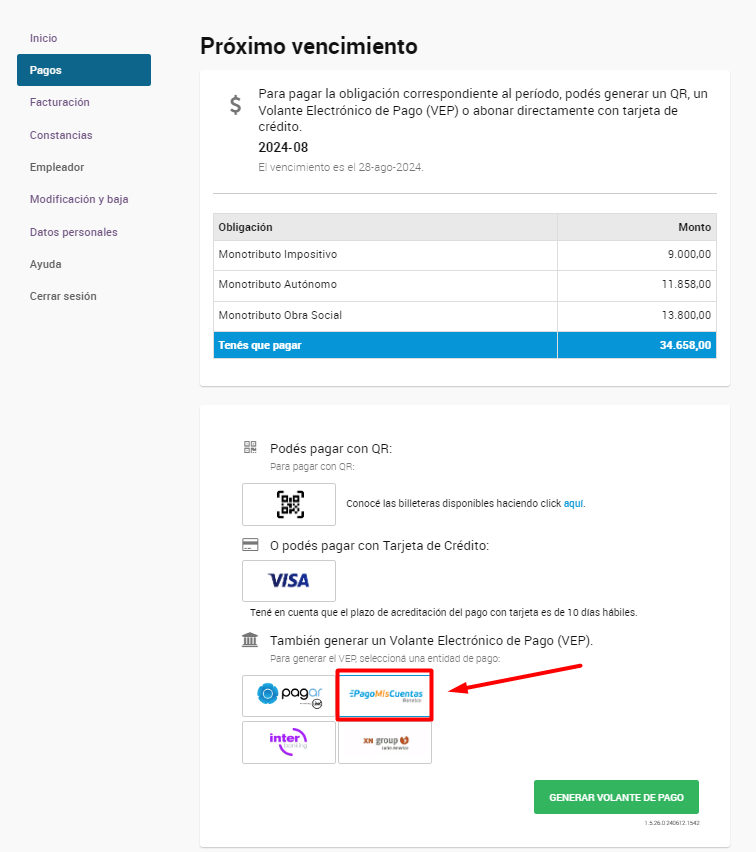Click the small QR icon beside heading
The height and width of the screenshot is (852, 756).
[x=250, y=447]
